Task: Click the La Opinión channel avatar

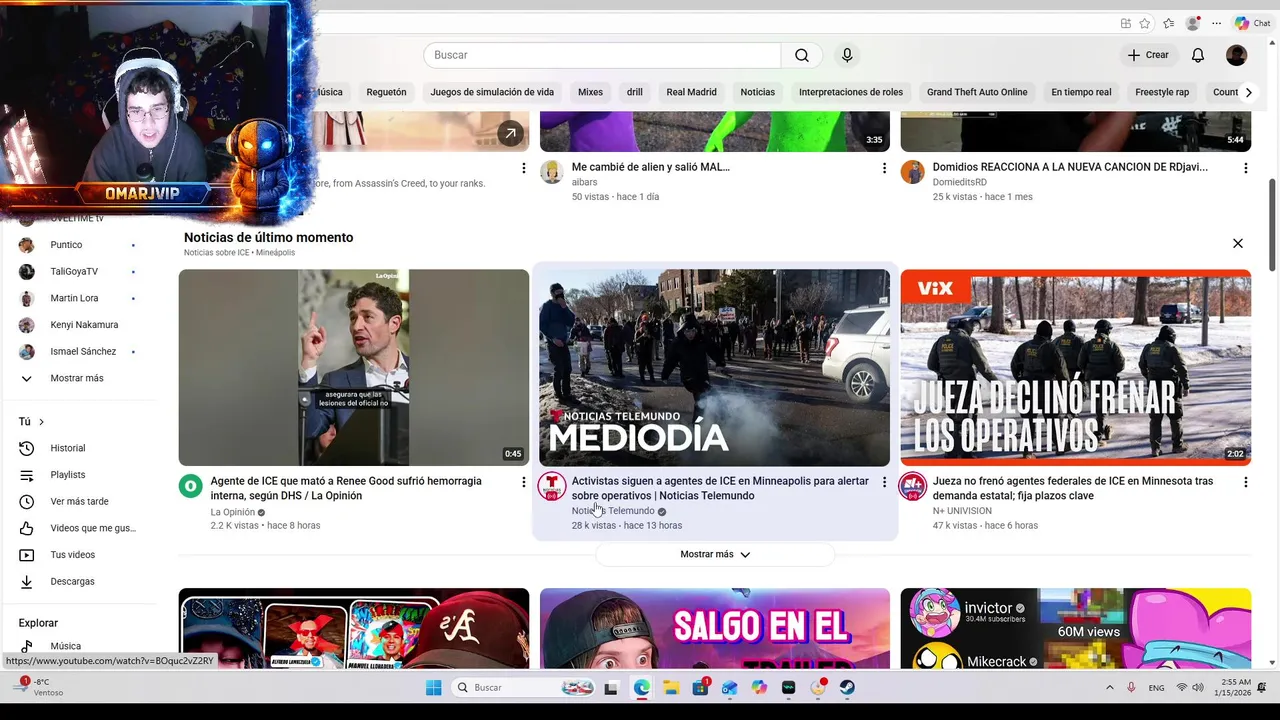Action: pos(190,487)
